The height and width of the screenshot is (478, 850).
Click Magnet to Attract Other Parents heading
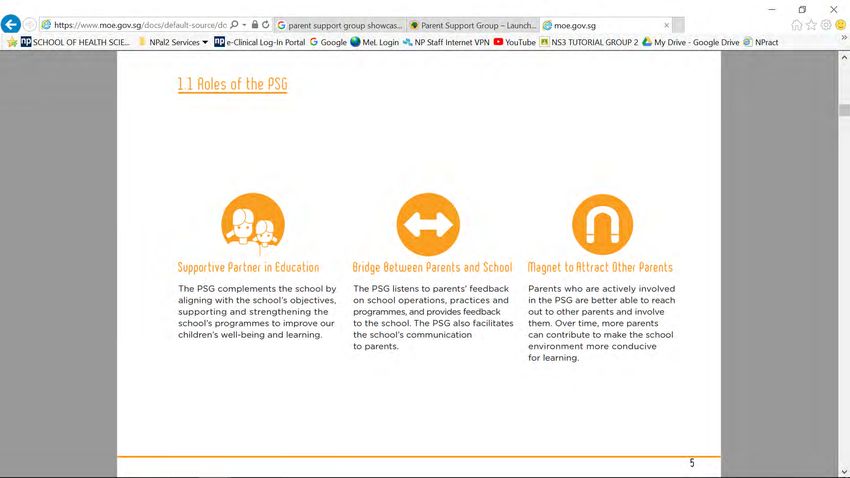[600, 267]
